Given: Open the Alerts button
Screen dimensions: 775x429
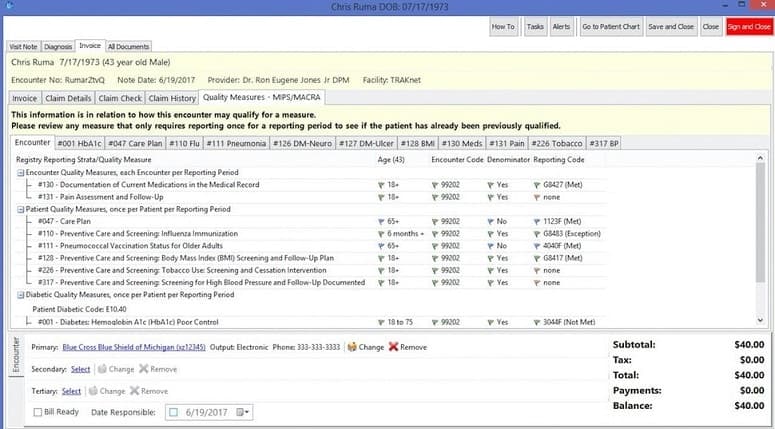Looking at the screenshot, I should (x=561, y=27).
